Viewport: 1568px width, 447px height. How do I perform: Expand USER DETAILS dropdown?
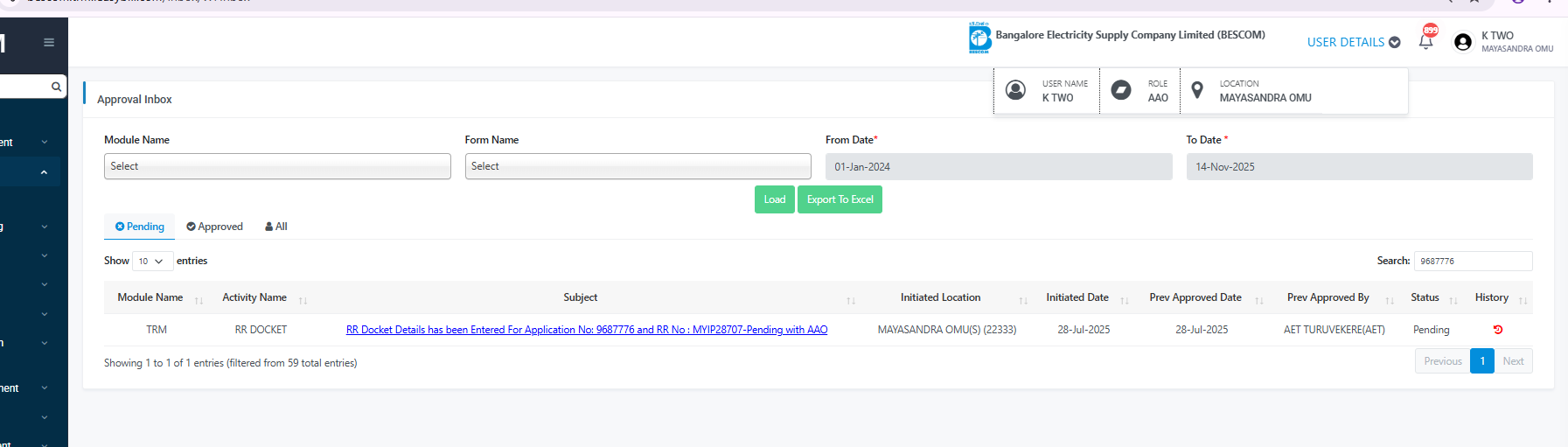point(1354,42)
